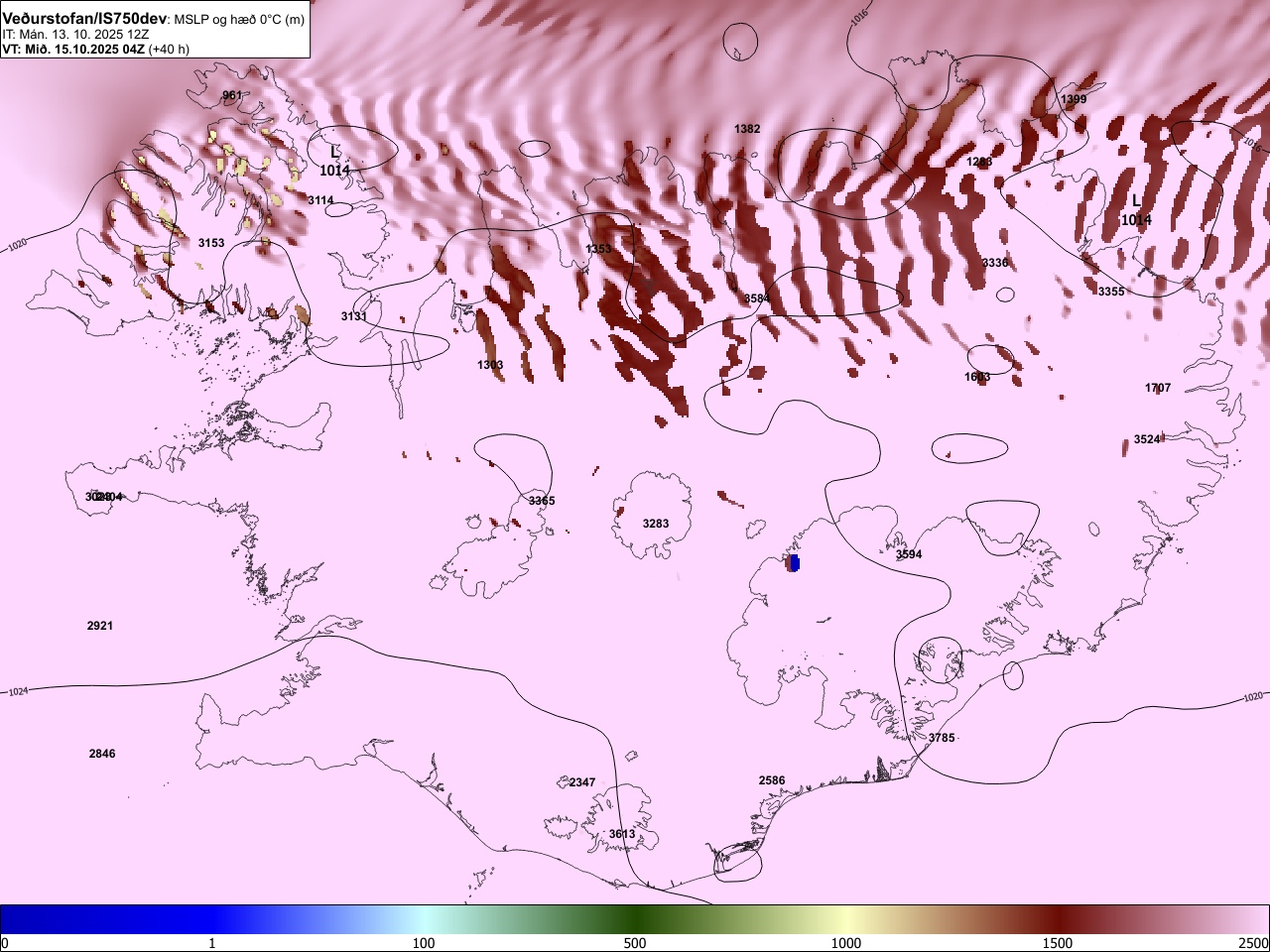Click the MSLP og hæð 0°C (m) caption
The width and height of the screenshot is (1270, 952).
pos(240,20)
